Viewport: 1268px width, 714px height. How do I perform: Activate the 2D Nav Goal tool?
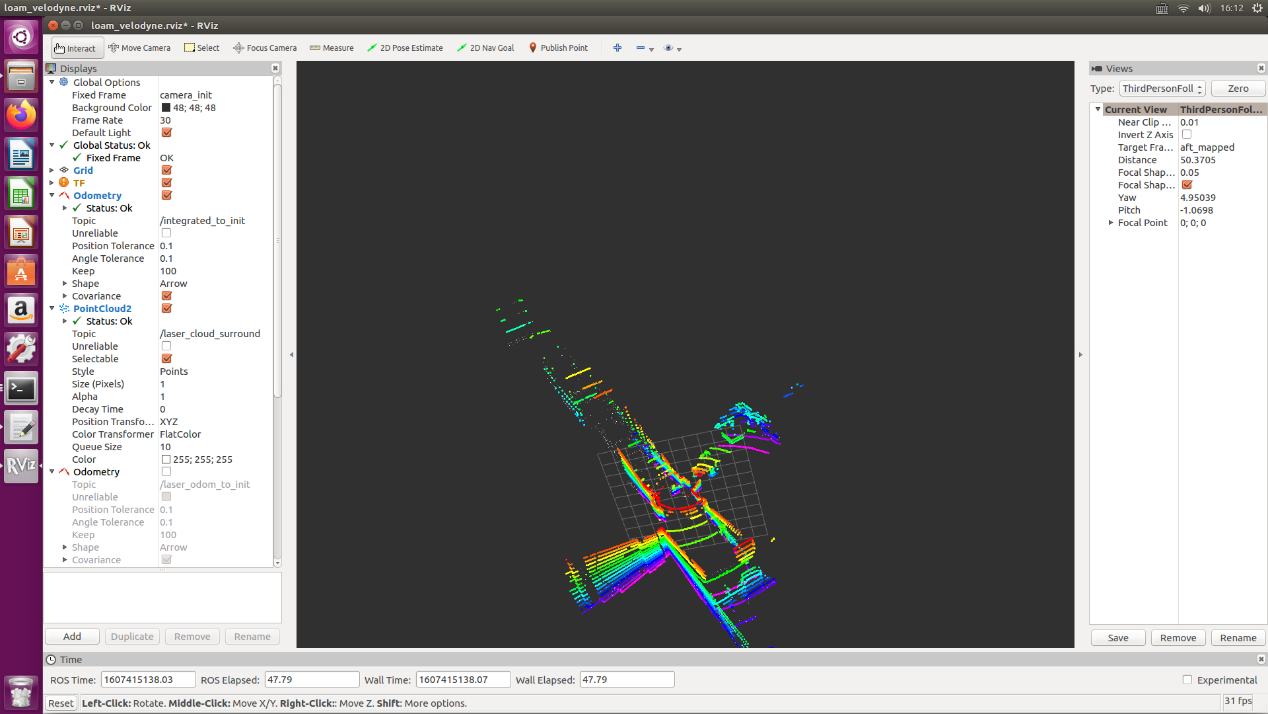click(x=486, y=48)
